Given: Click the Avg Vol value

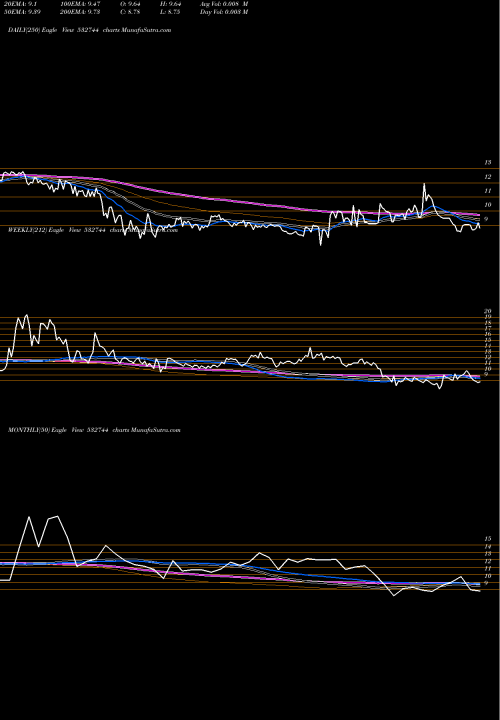Looking at the screenshot, I should click(x=224, y=4).
